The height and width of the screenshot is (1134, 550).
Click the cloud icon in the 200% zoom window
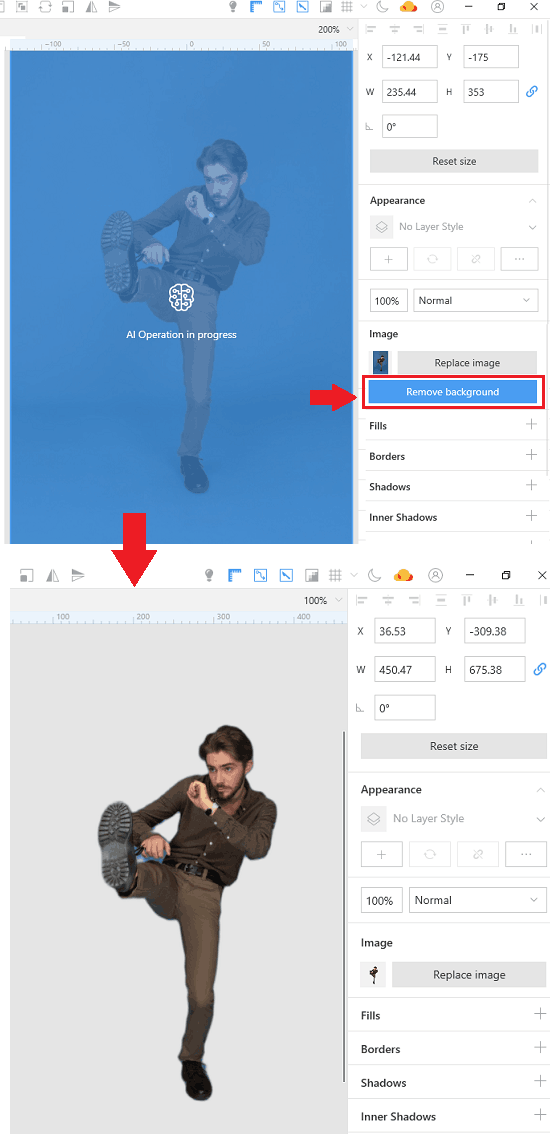click(409, 7)
